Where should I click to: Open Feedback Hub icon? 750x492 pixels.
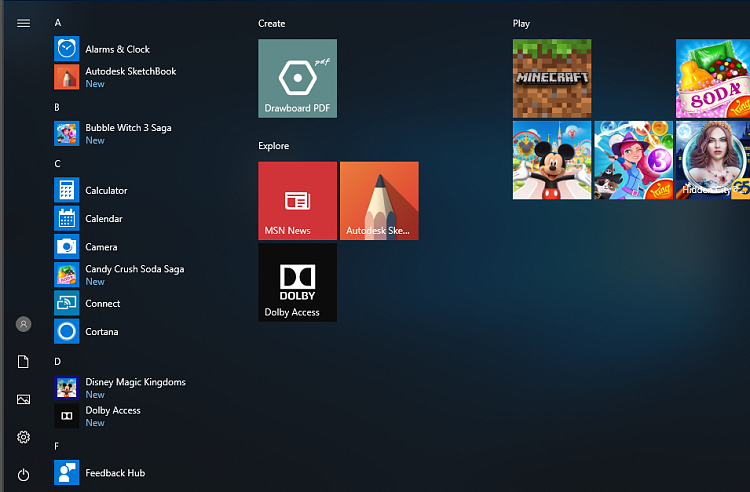point(66,472)
